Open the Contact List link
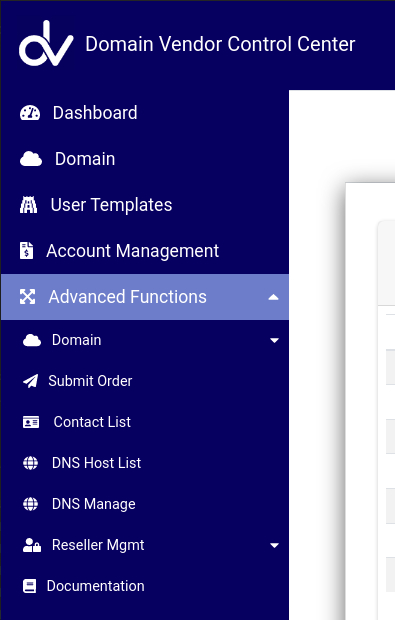395x620 pixels. click(x=145, y=422)
